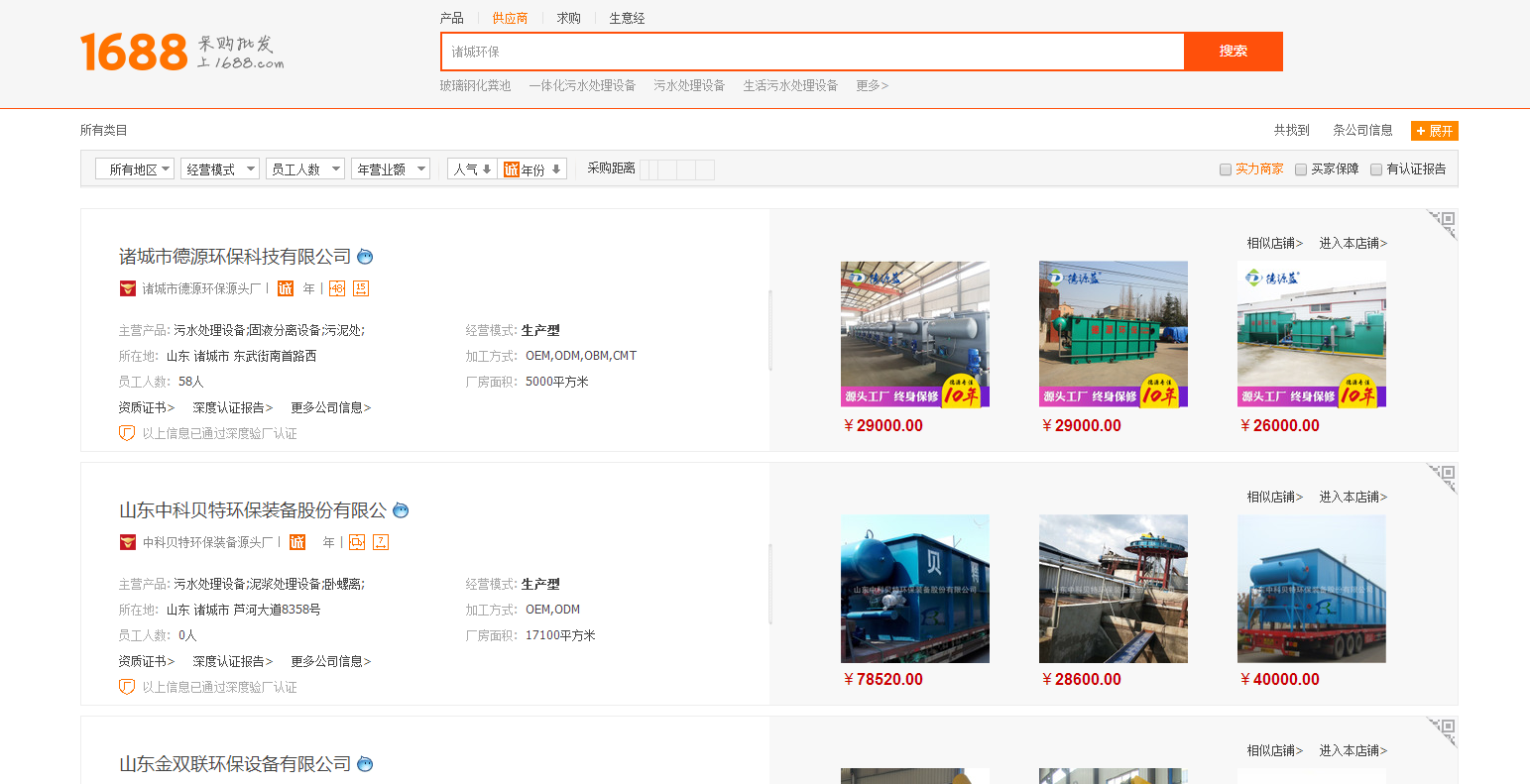The image size is (1530, 784).
Task: View 诚信通 badge in 中科贝特 row
Action: tap(297, 542)
